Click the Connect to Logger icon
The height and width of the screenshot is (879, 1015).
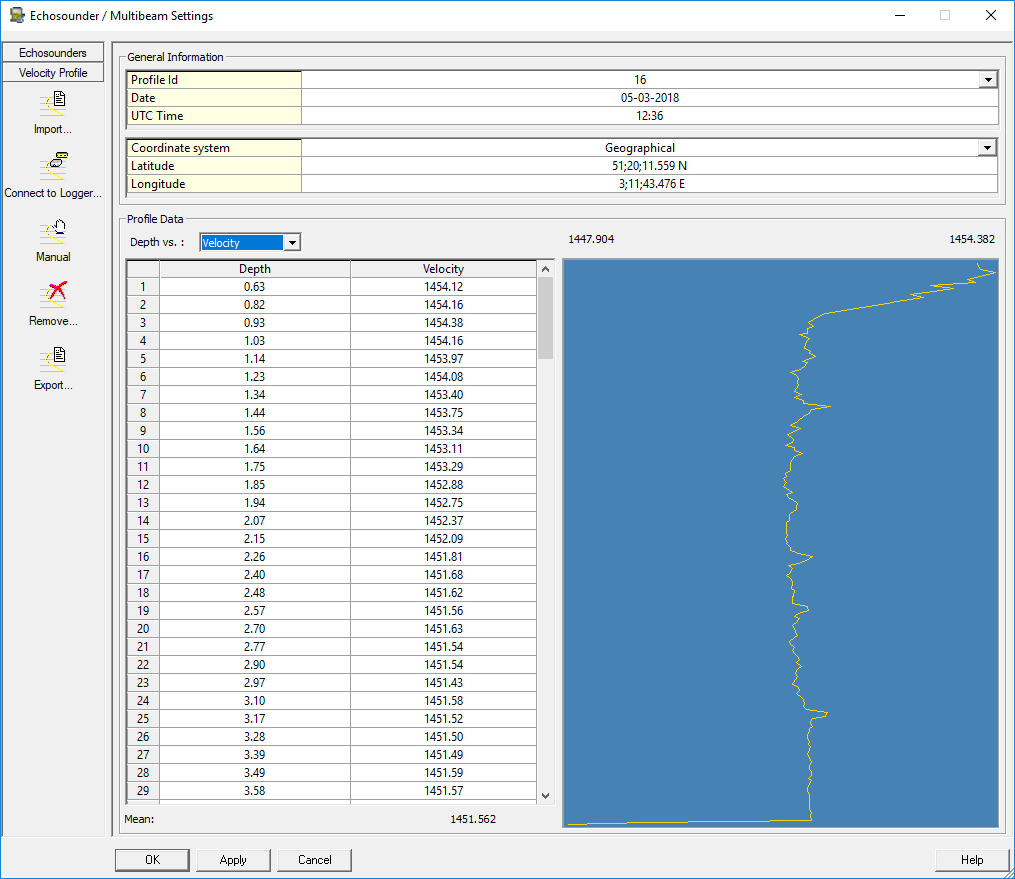pos(53,166)
